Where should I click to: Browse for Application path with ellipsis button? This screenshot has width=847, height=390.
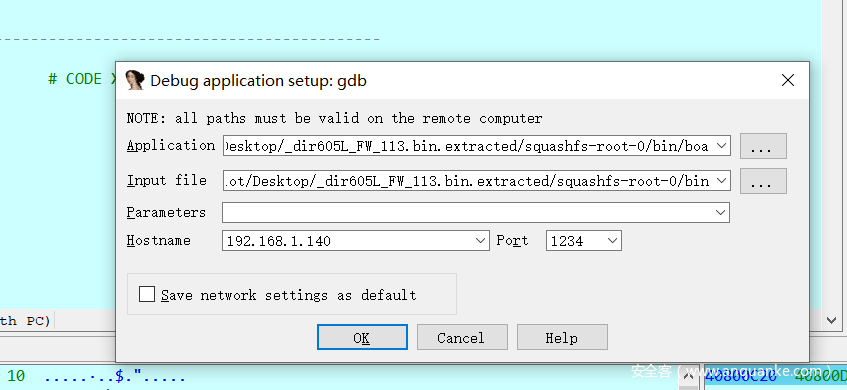coord(763,146)
